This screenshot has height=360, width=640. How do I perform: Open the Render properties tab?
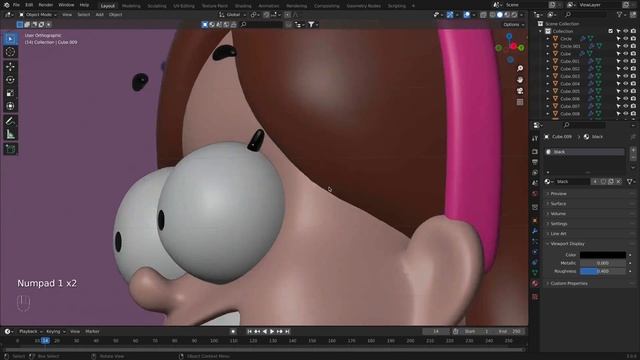click(x=535, y=152)
